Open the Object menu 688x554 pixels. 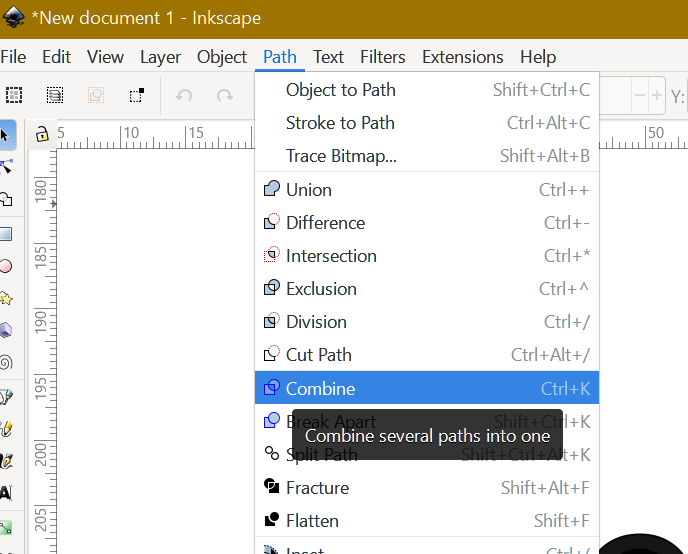pos(222,57)
